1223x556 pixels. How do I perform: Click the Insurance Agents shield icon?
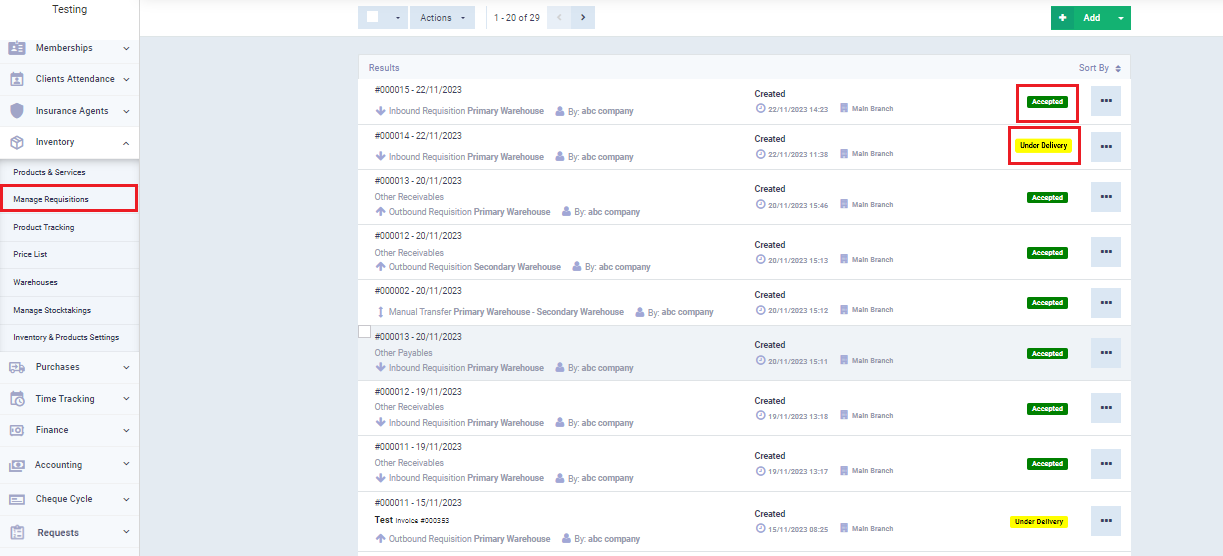[x=17, y=111]
